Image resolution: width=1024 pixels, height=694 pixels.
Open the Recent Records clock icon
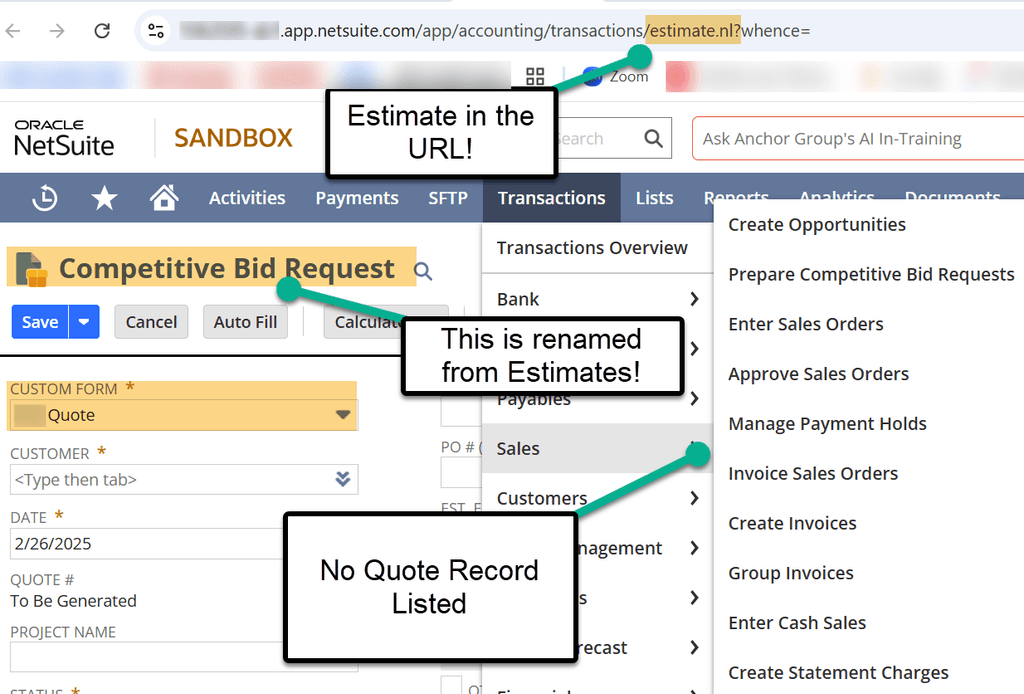pos(45,198)
